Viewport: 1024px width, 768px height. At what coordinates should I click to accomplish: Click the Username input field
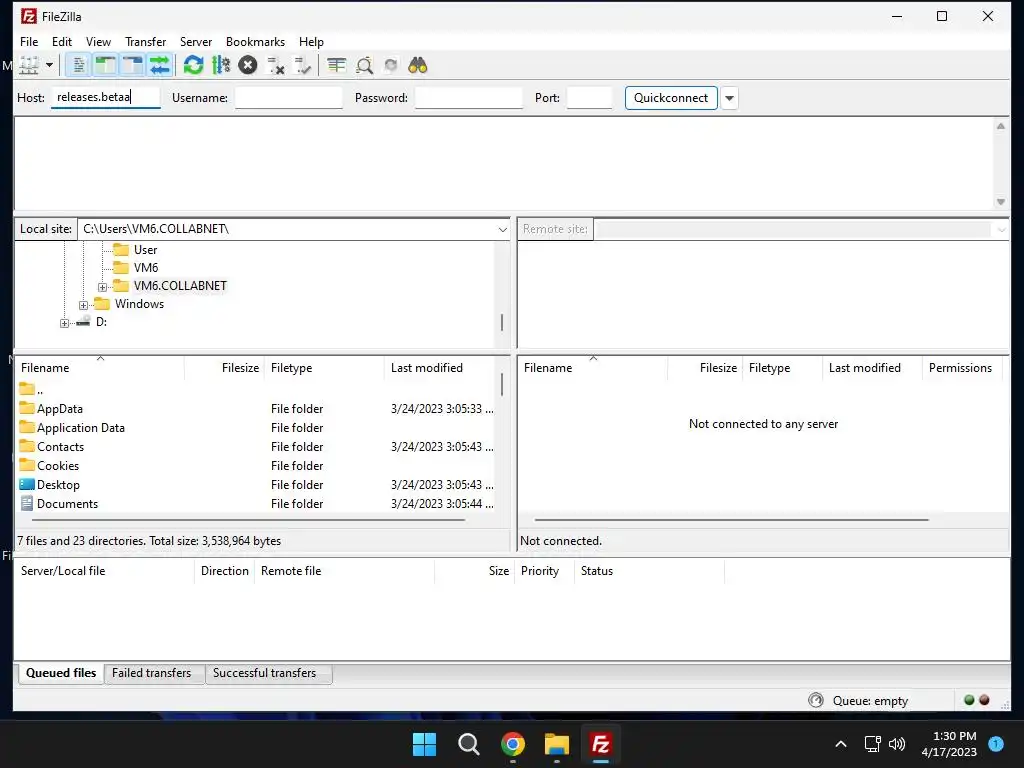coord(289,98)
